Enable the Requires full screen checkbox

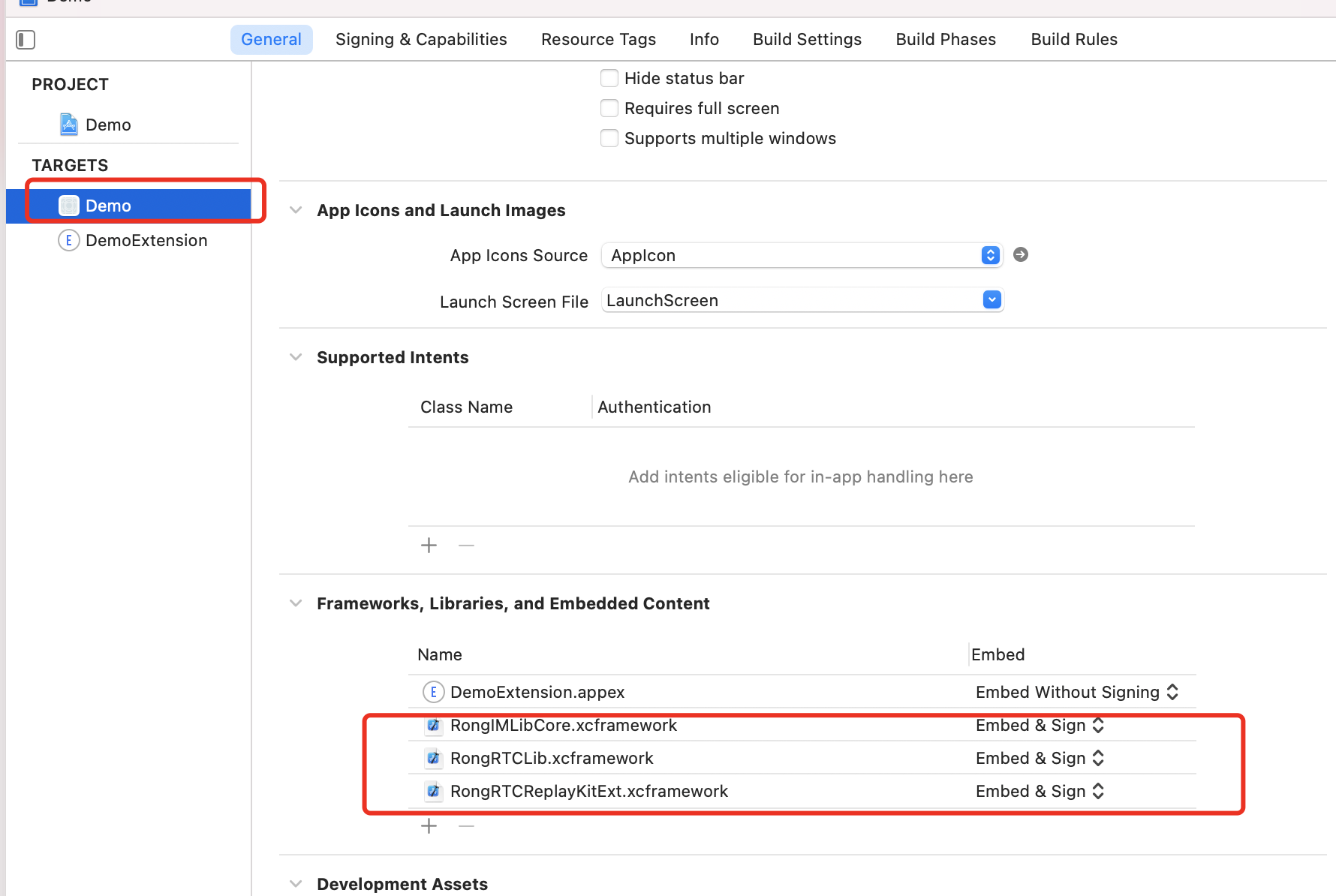click(x=609, y=108)
